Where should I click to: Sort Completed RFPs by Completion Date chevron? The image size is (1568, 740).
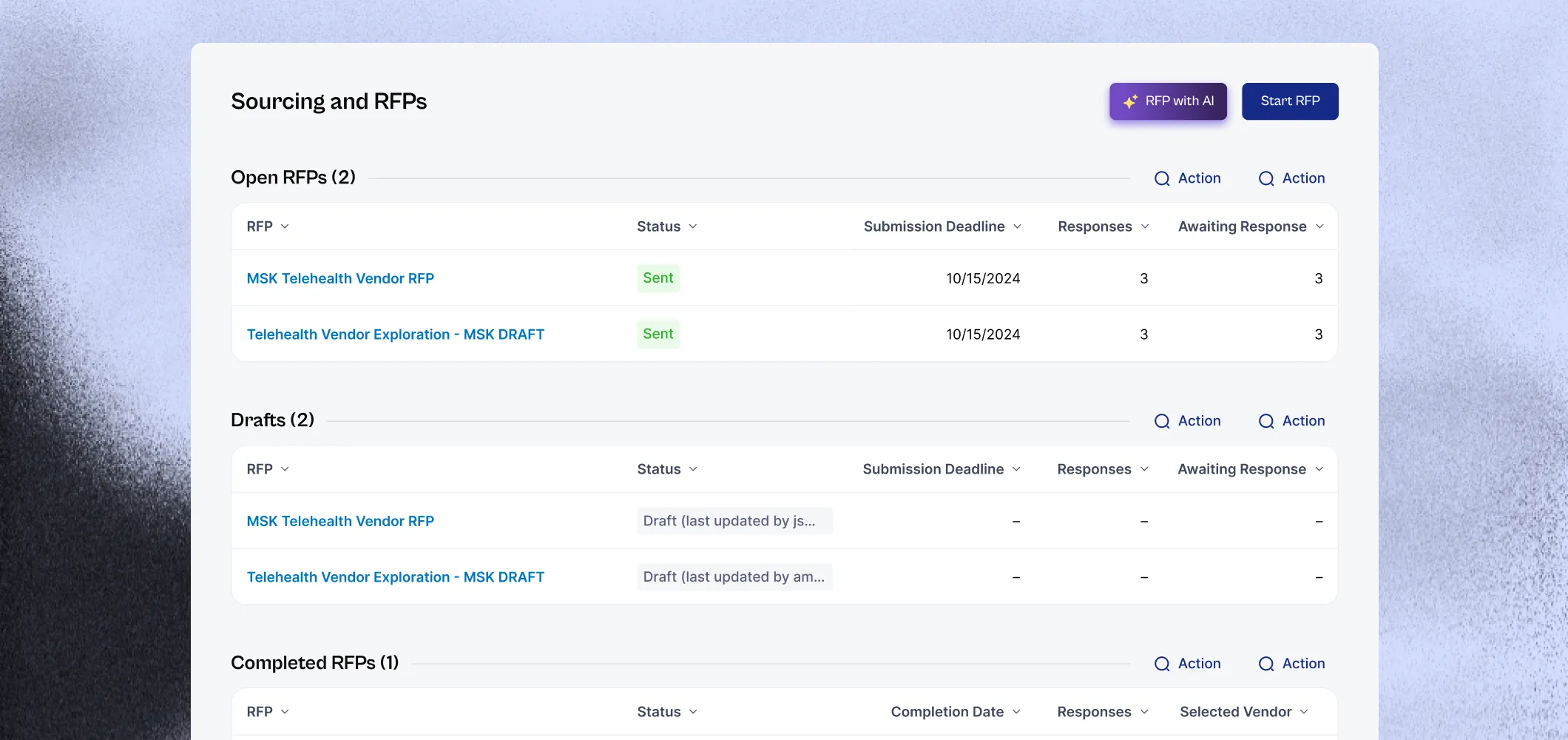(1016, 712)
